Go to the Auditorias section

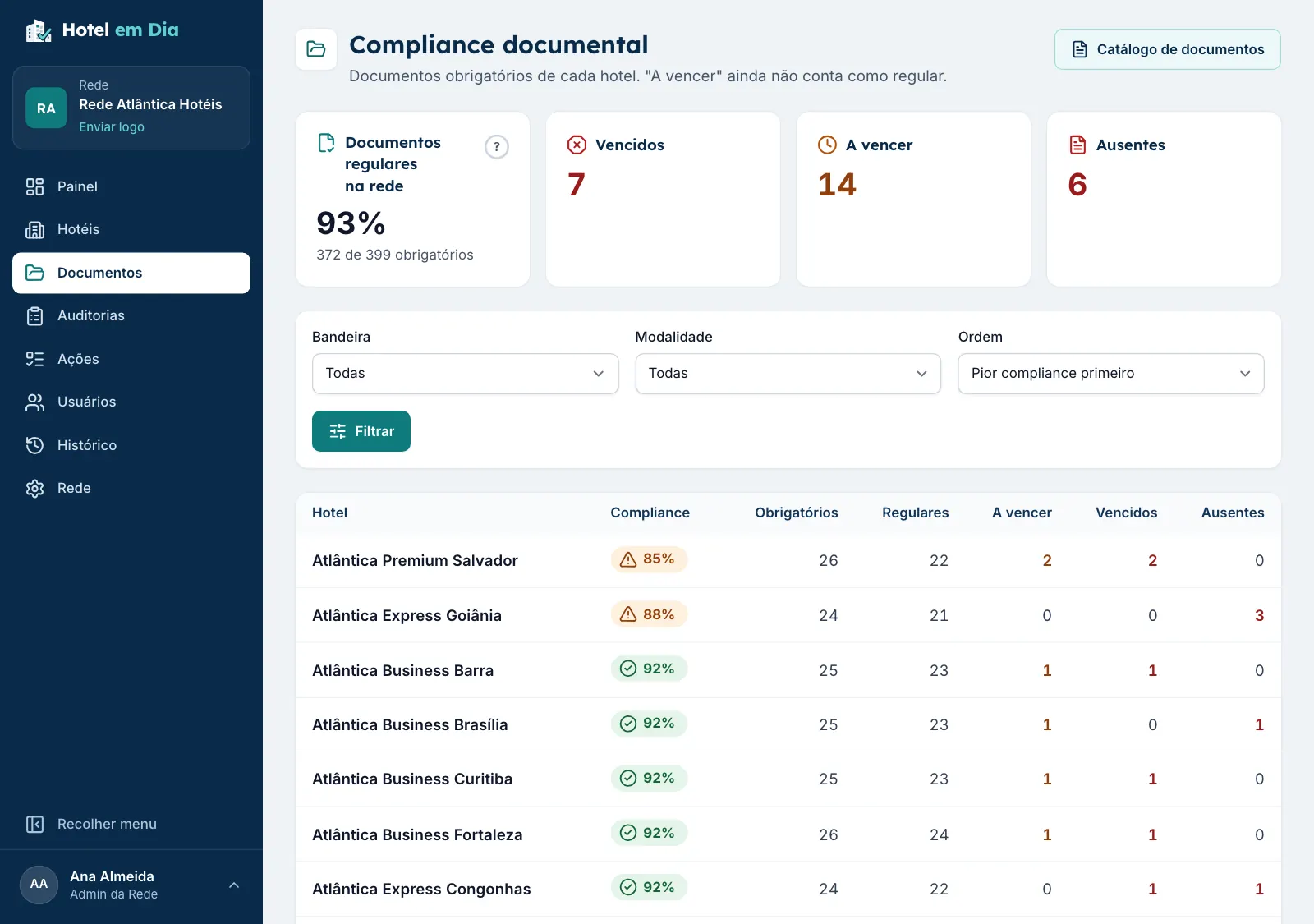(x=131, y=315)
